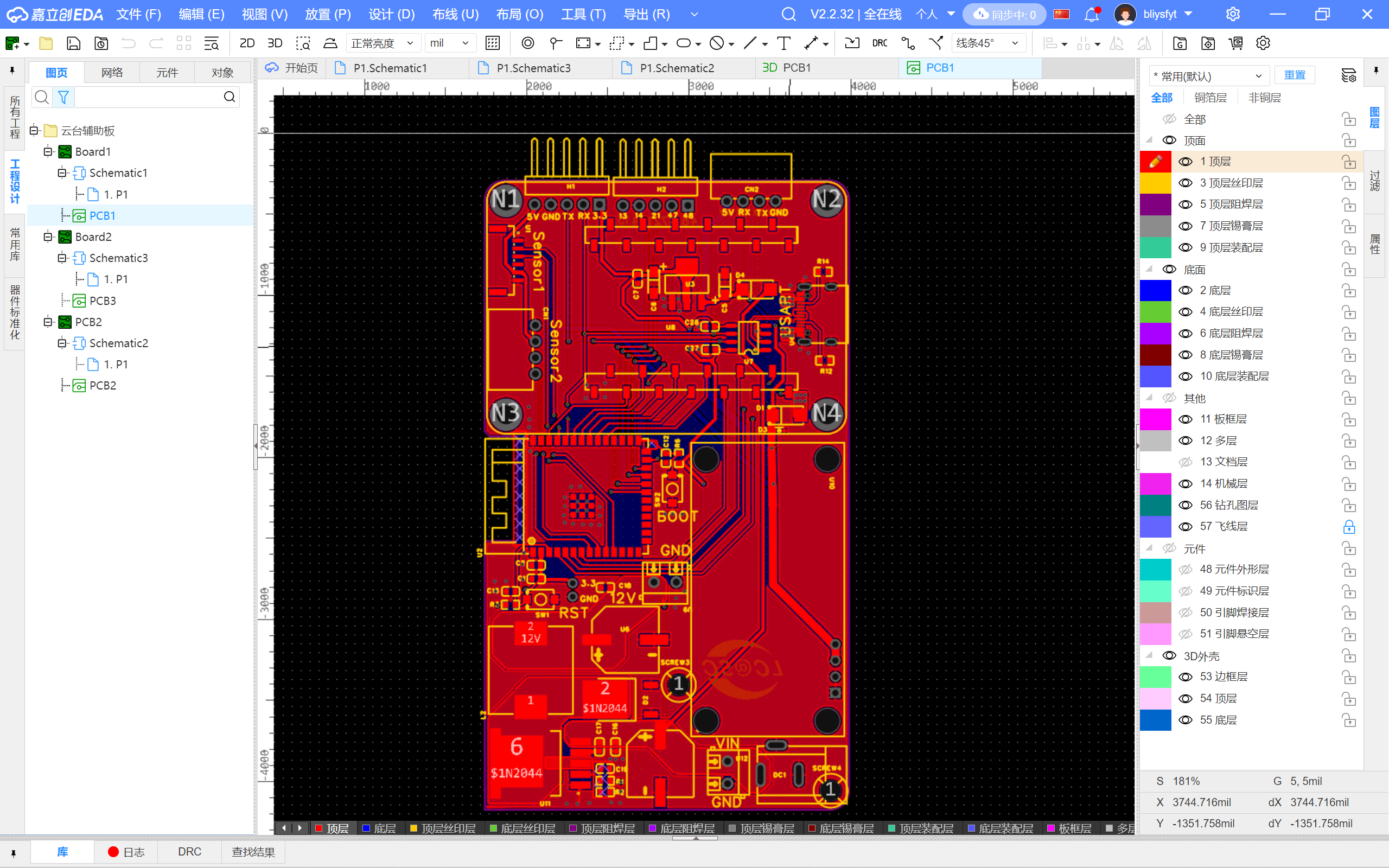Image resolution: width=1389 pixels, height=868 pixels.
Task: Collapse the Schematic3 tree node
Action: 62,258
